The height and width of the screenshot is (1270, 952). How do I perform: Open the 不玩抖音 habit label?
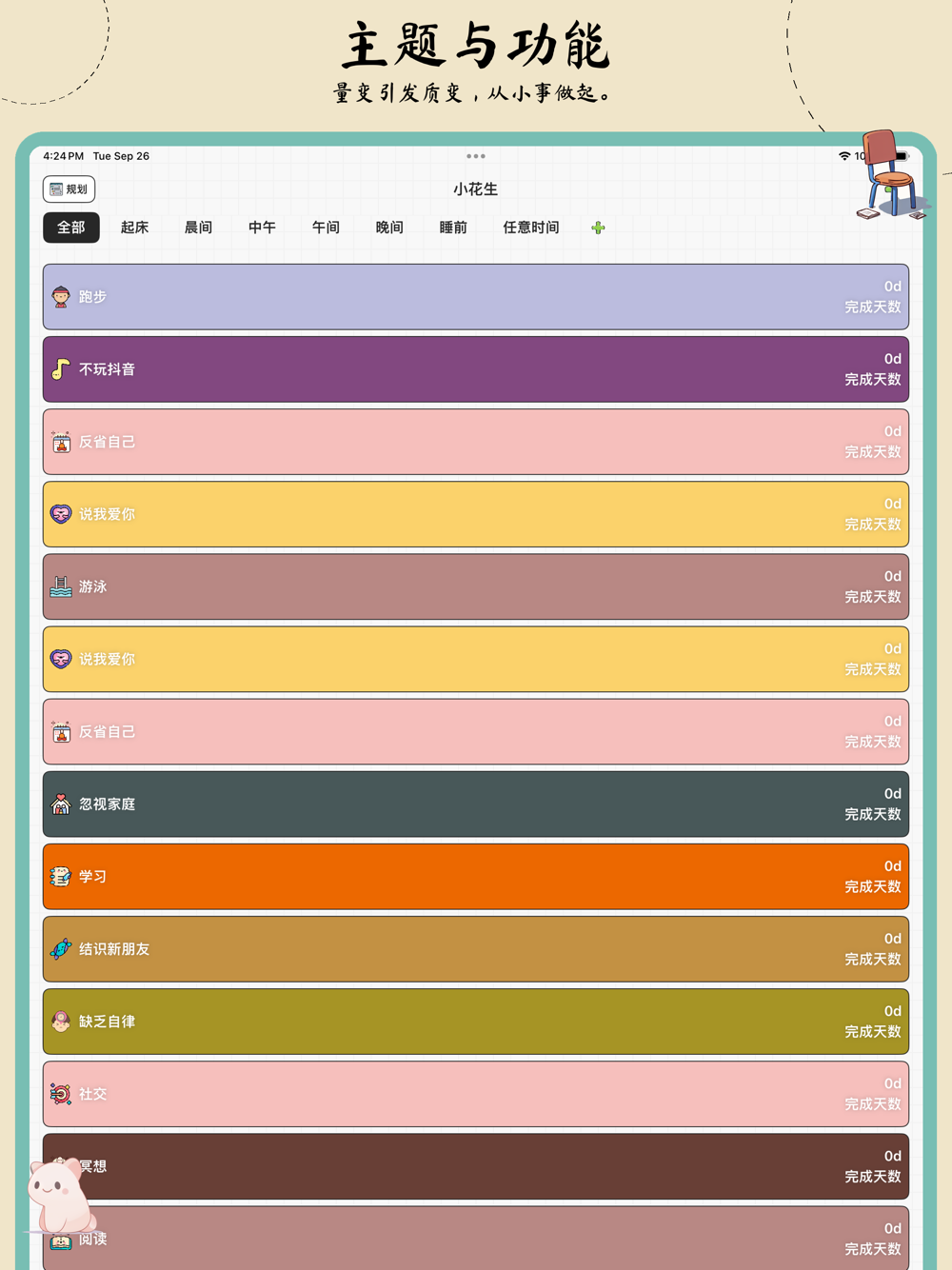pos(108,369)
